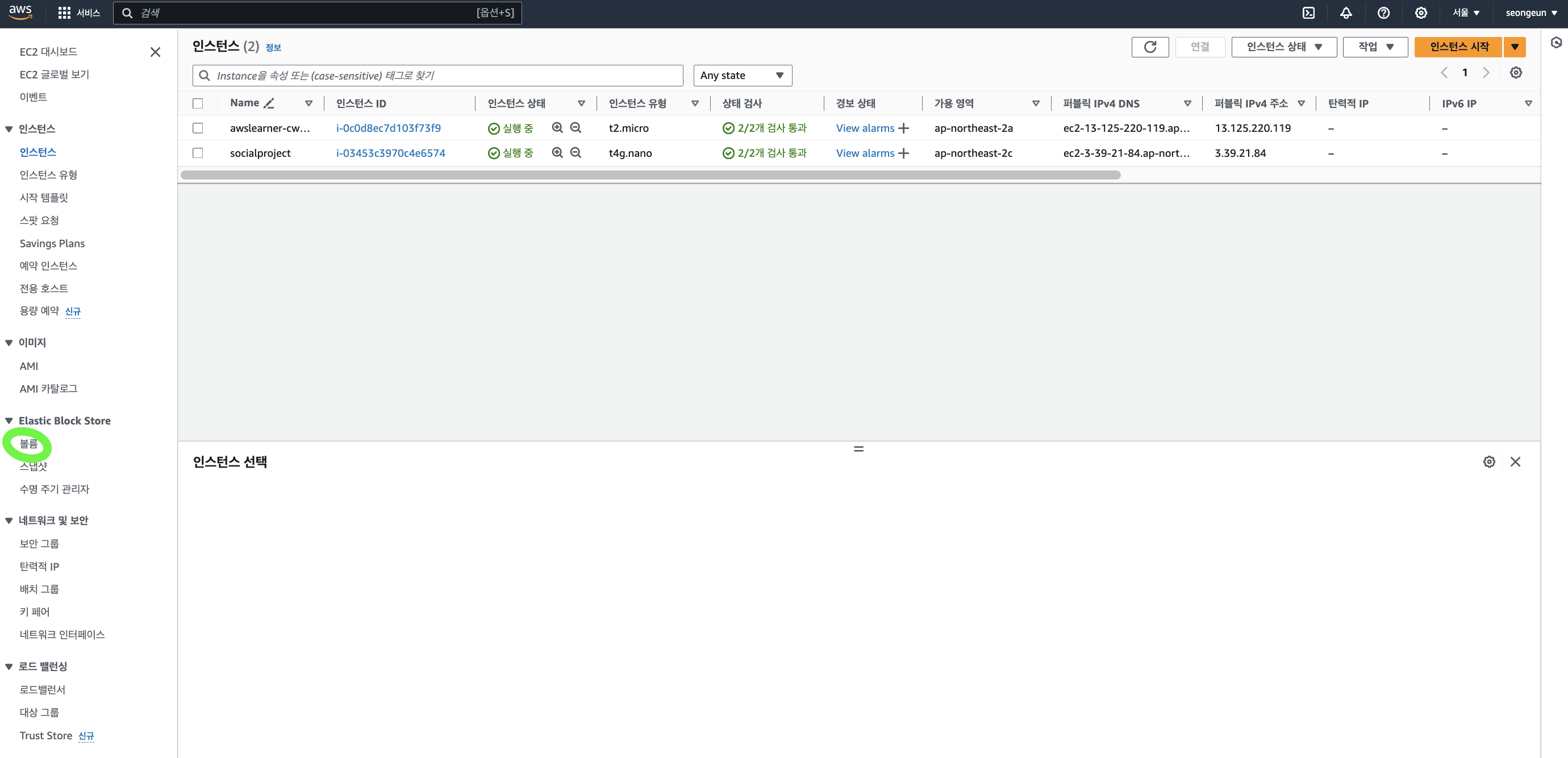This screenshot has width=1568, height=758.
Task: Open 볼륨 under Elastic Block Store
Action: (28, 444)
